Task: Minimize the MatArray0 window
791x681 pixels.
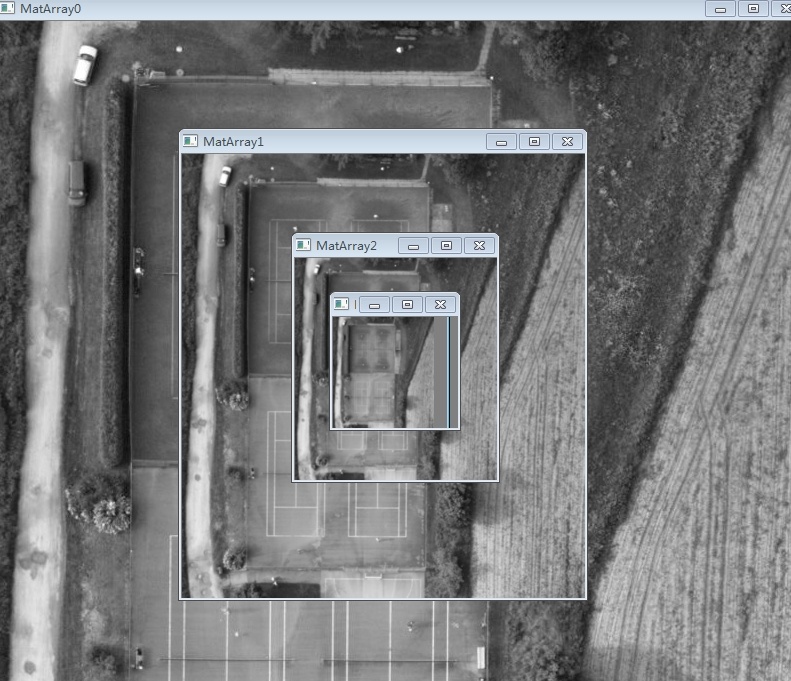Action: (720, 8)
